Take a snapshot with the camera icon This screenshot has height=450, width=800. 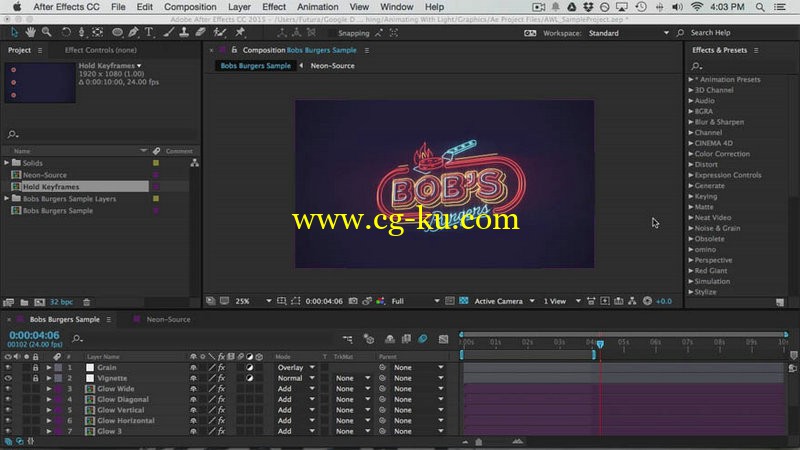click(x=353, y=301)
